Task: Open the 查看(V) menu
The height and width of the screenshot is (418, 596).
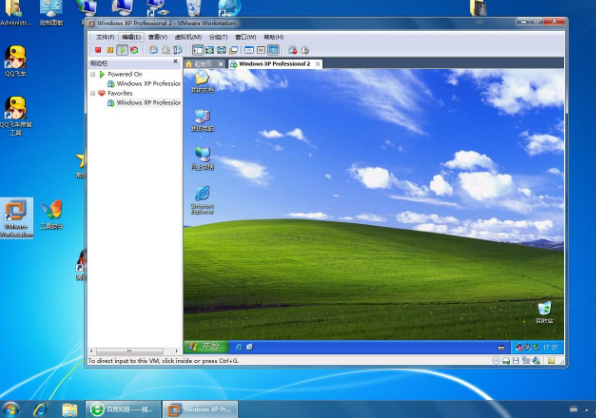Action: pyautogui.click(x=157, y=37)
